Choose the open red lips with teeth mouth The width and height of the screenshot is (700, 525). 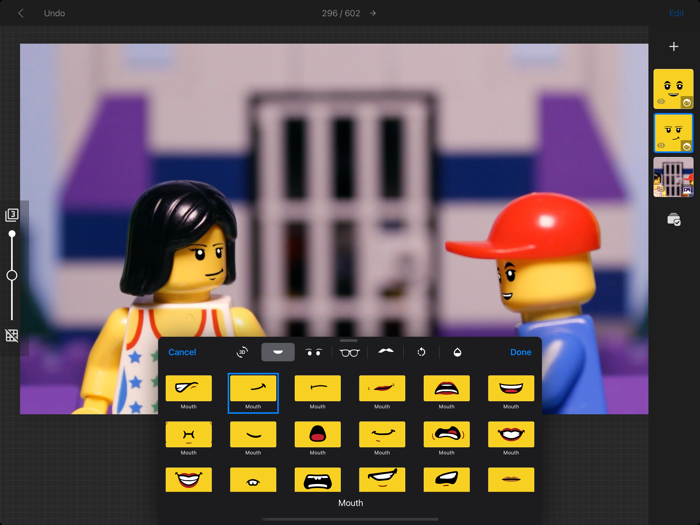tap(446, 388)
